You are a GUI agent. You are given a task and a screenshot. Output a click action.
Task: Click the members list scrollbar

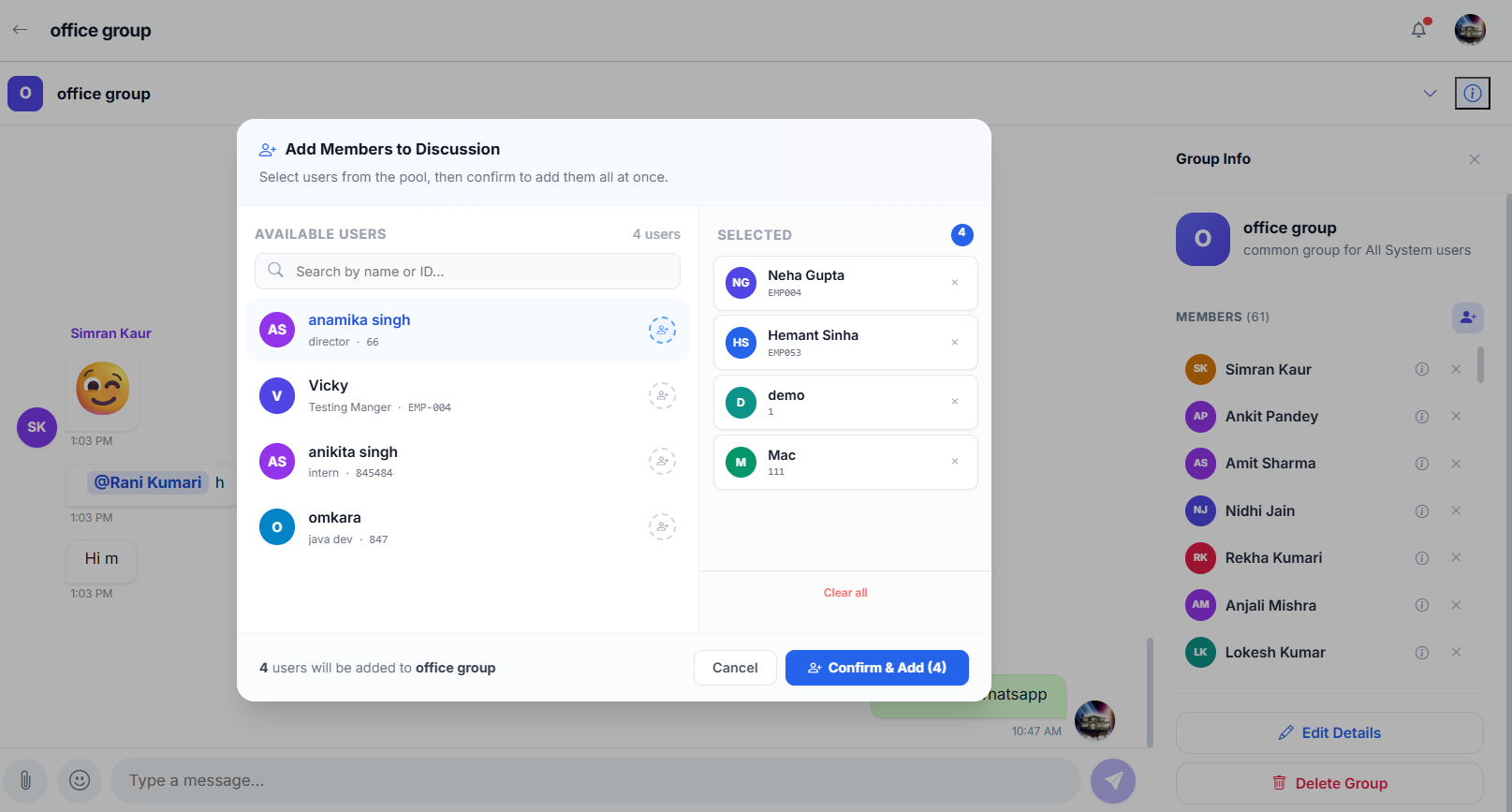pos(1480,365)
